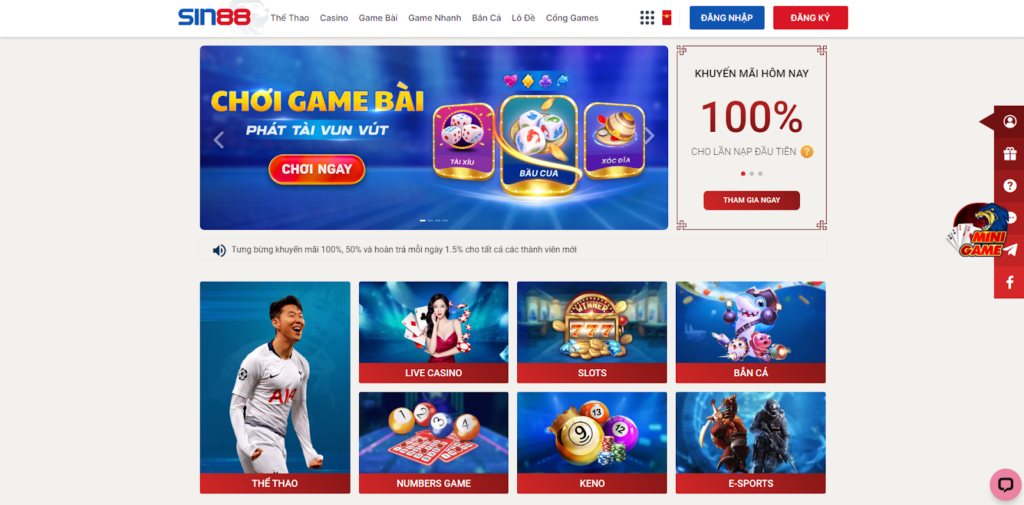Open the Facebook sidebar icon
This screenshot has height=505, width=1024.
[1010, 282]
